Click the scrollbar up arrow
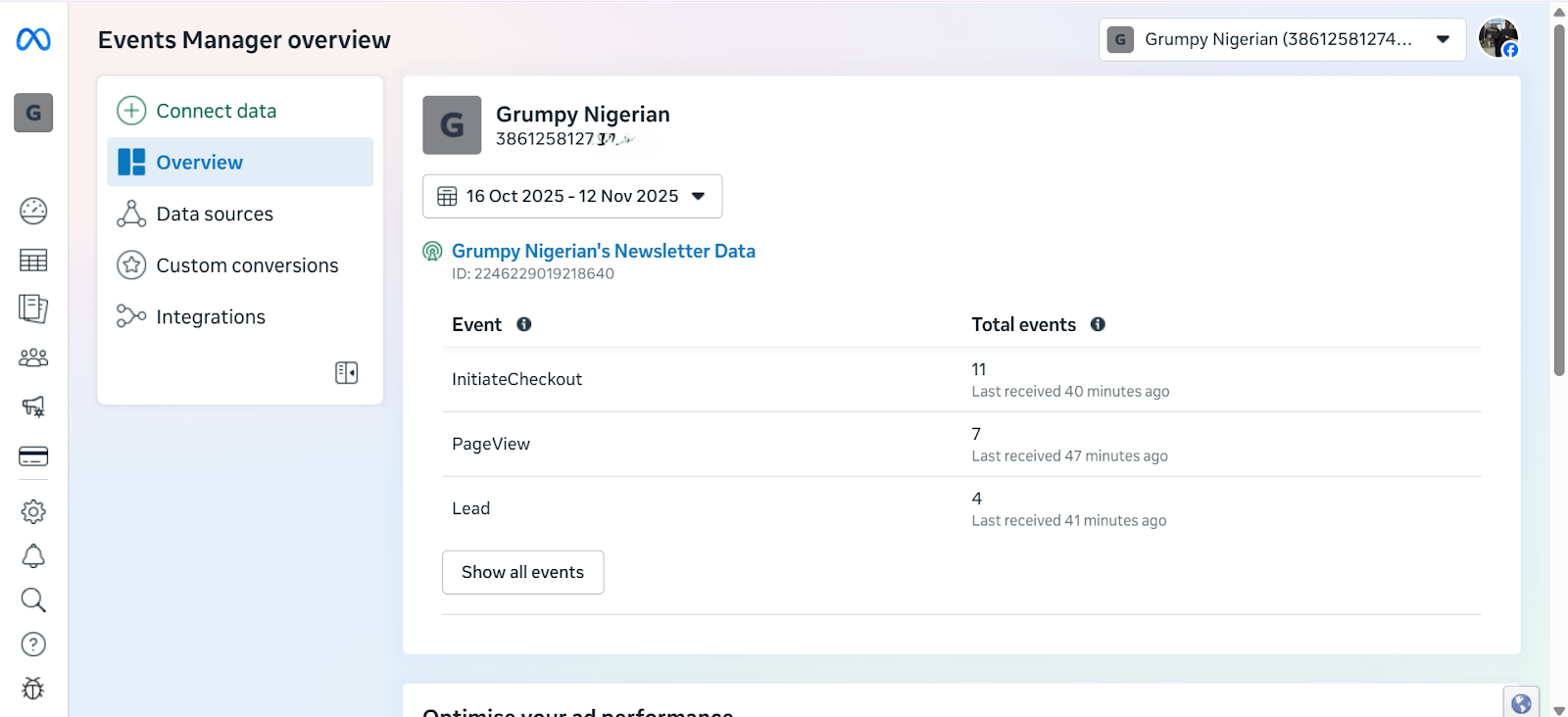 coord(1559,12)
